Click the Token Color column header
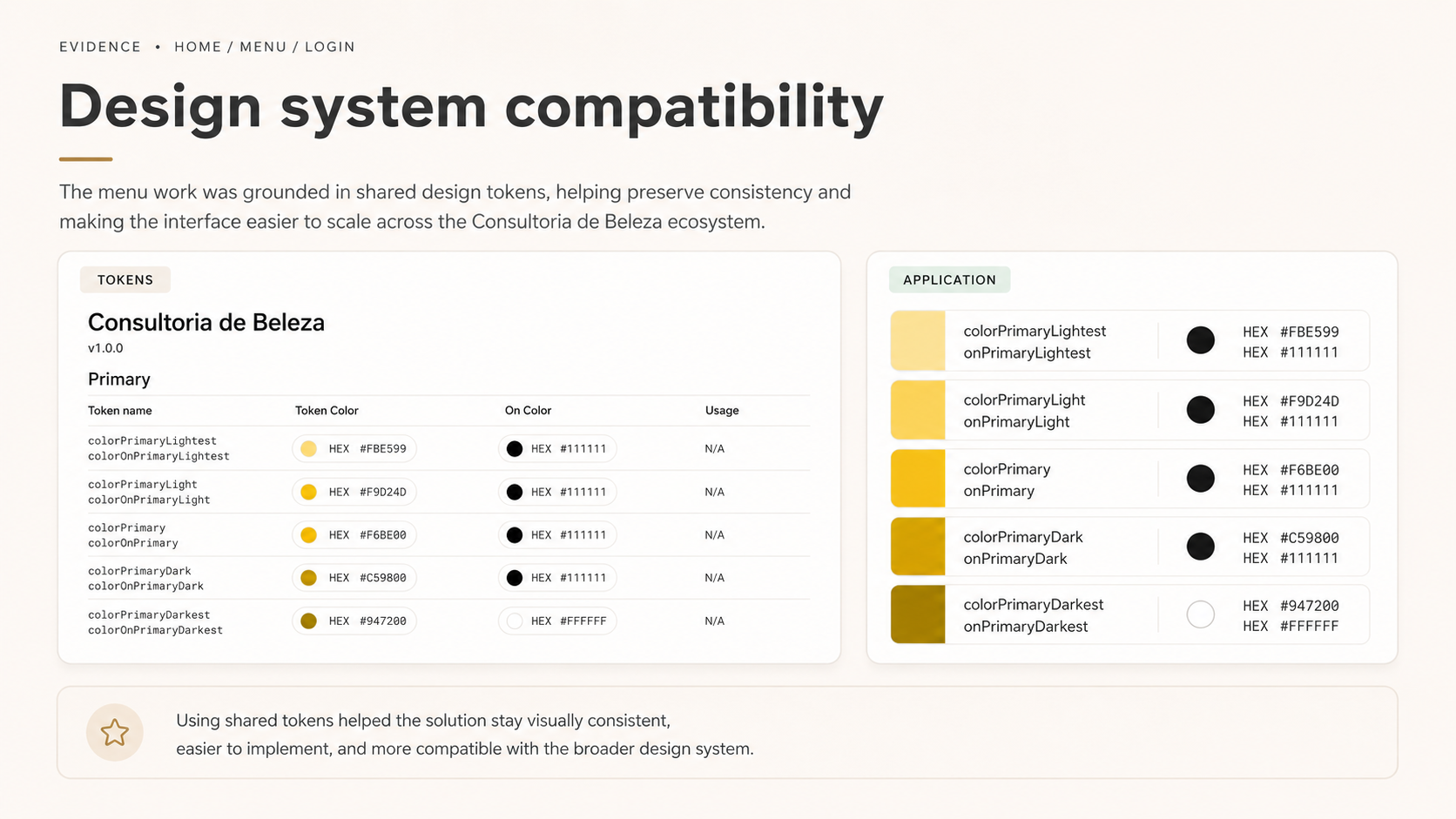The image size is (1456, 819). point(327,411)
